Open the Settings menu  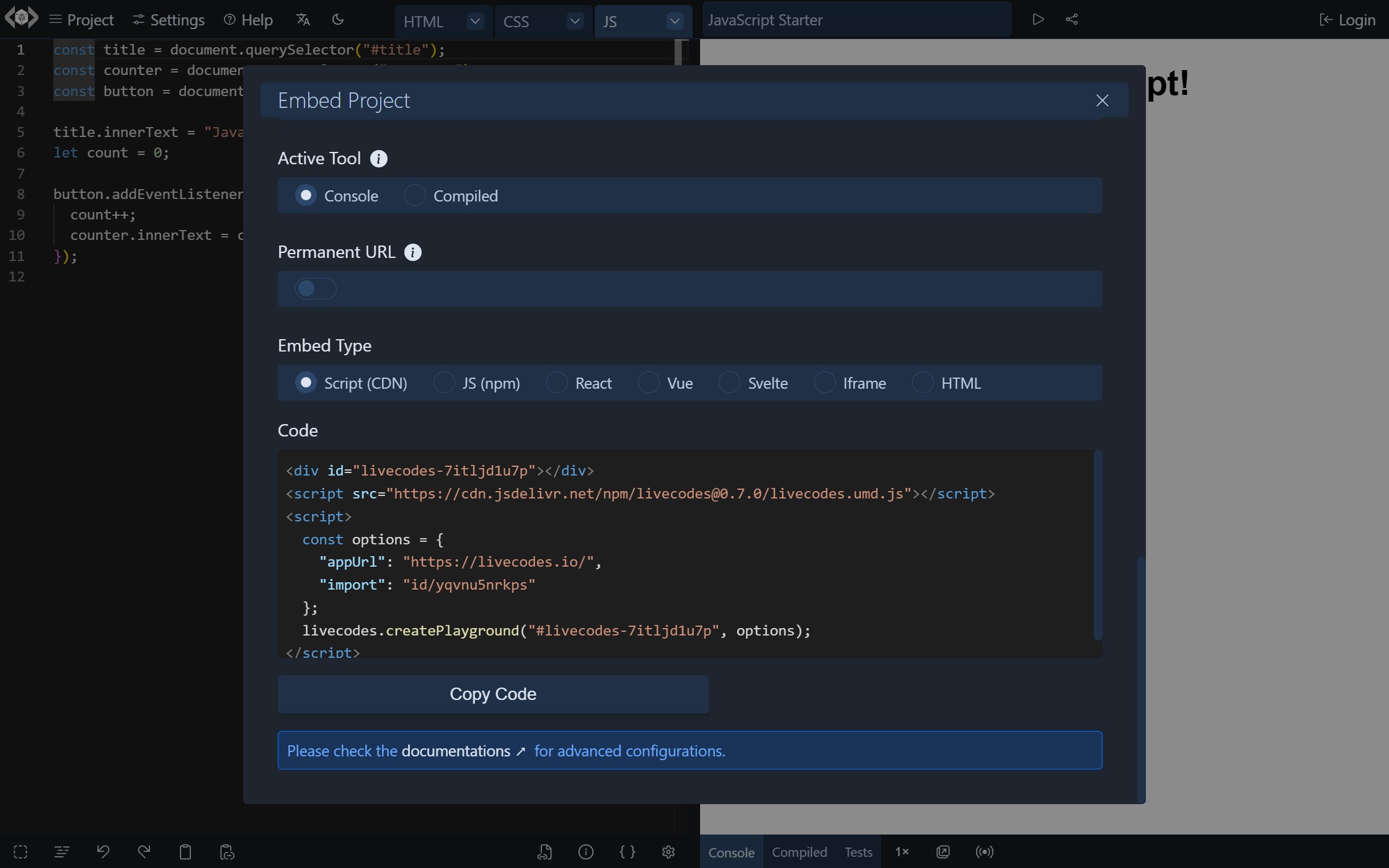pyautogui.click(x=167, y=19)
